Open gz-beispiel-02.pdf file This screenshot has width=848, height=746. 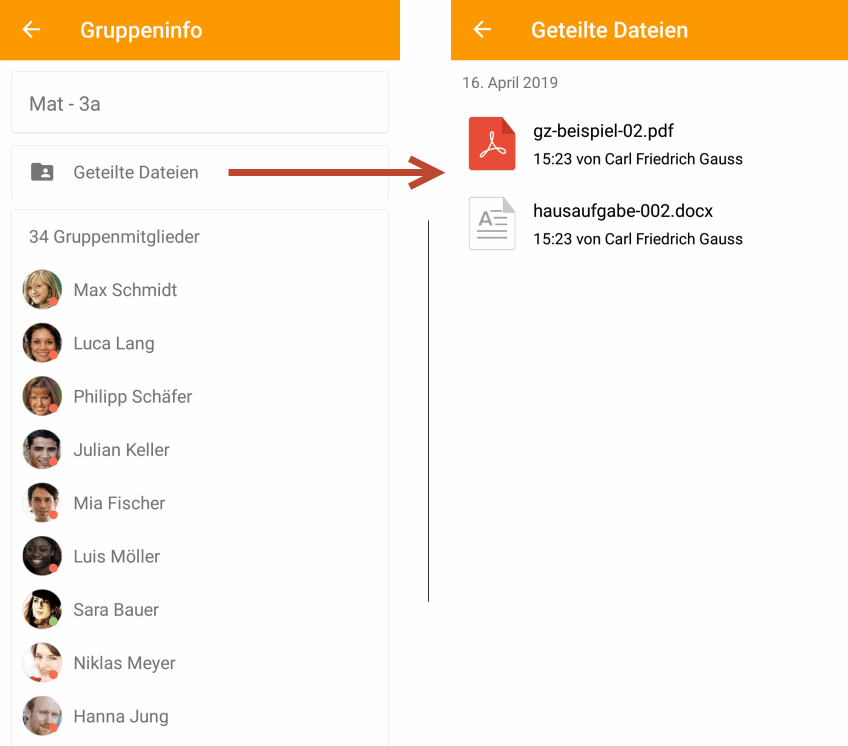pos(604,131)
